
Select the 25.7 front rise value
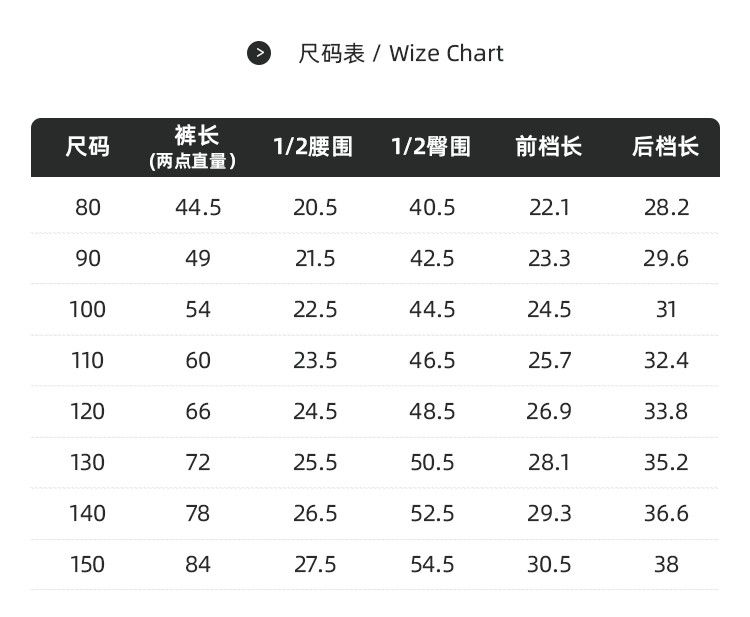[x=550, y=361]
